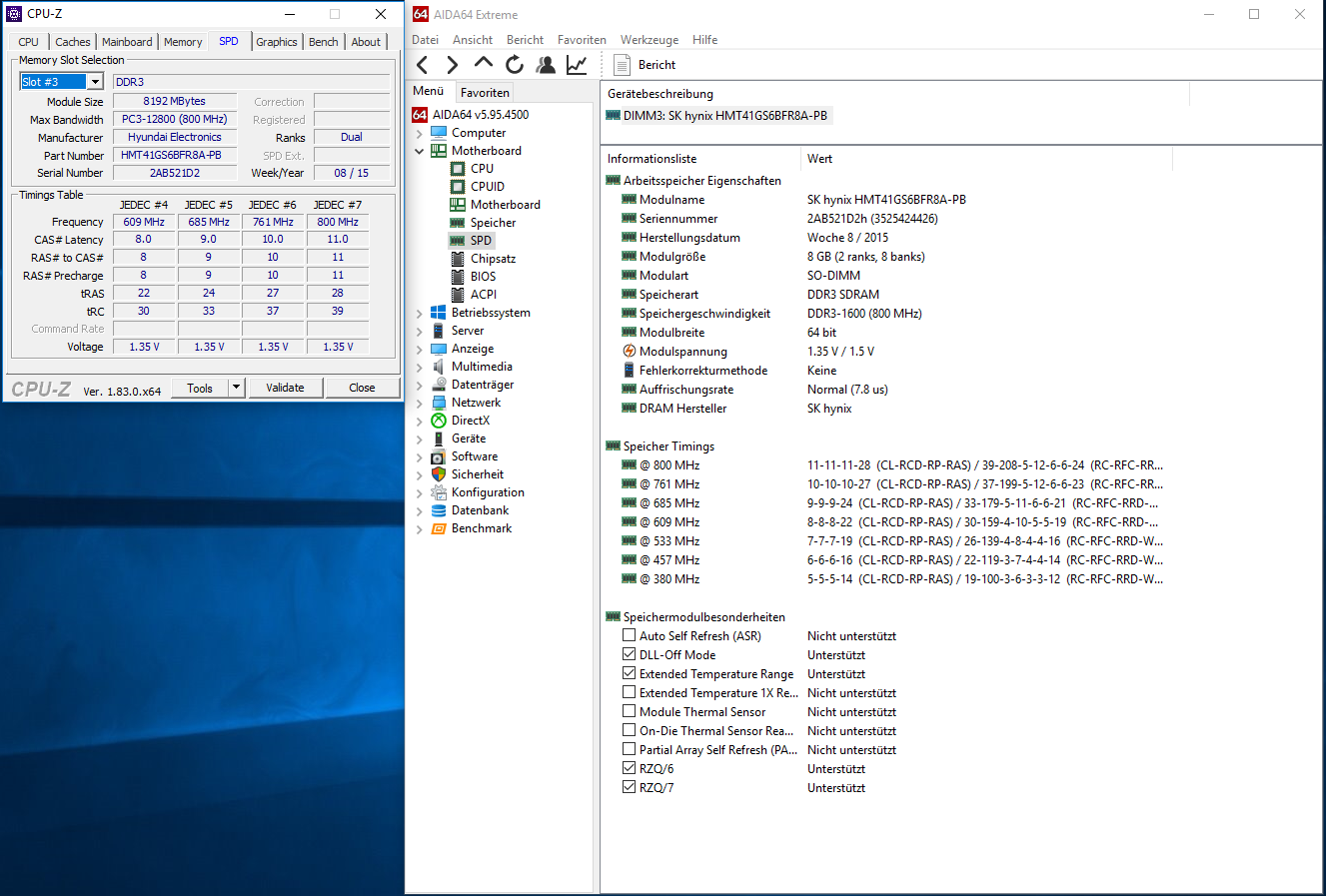Switch to the Mainboard tab in CPU-Z

tap(127, 42)
